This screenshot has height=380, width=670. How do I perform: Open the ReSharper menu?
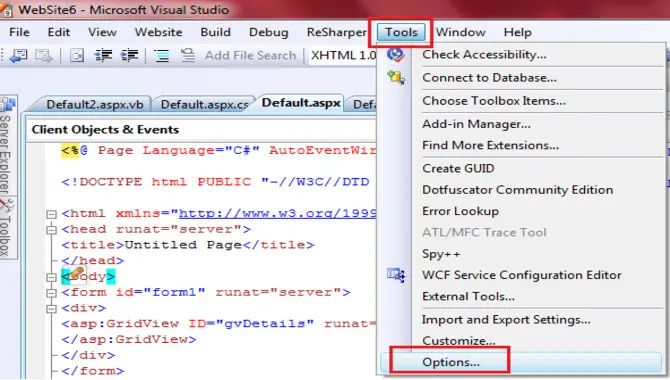click(x=337, y=32)
